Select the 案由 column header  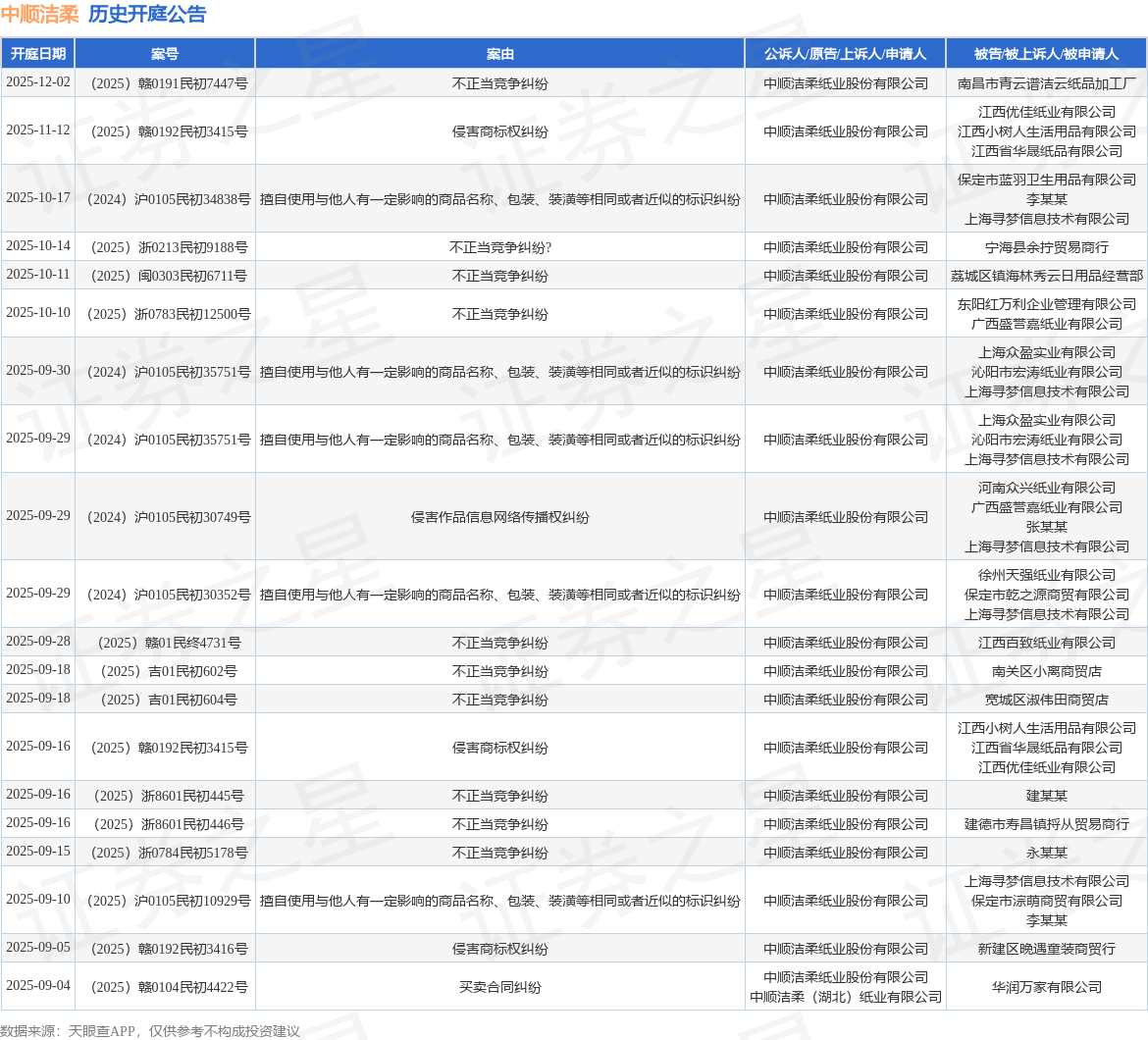(500, 54)
